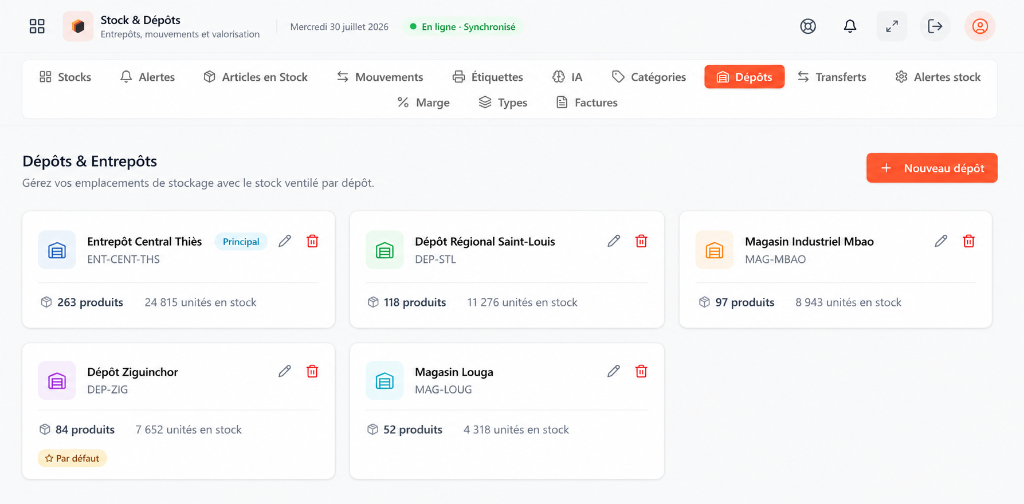
Task: Select the Magasin Louga title
Action: click(x=455, y=372)
